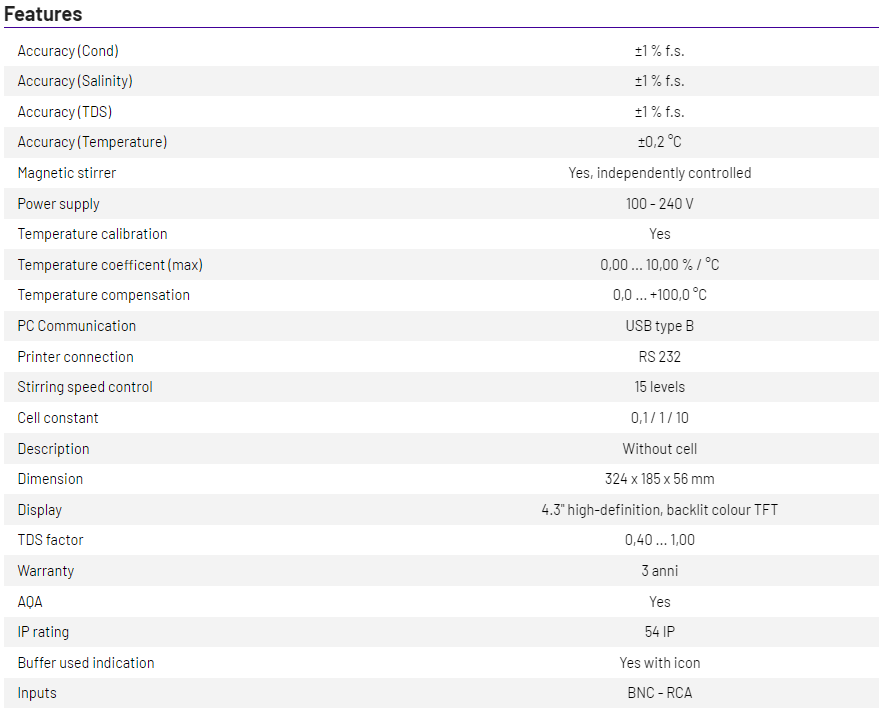Select the Printer connection label
This screenshot has width=880, height=710.
pos(75,357)
